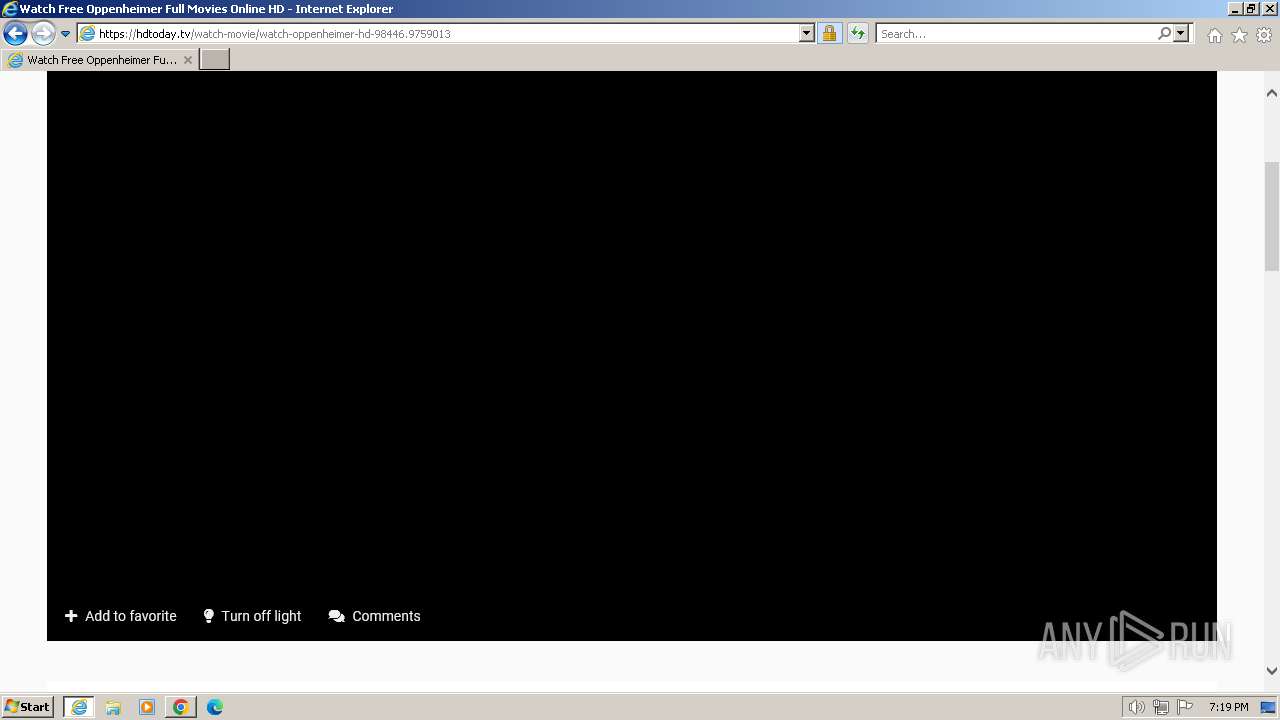The width and height of the screenshot is (1280, 720).
Task: Click the hdtoday.tv URL in address bar
Action: 275,34
